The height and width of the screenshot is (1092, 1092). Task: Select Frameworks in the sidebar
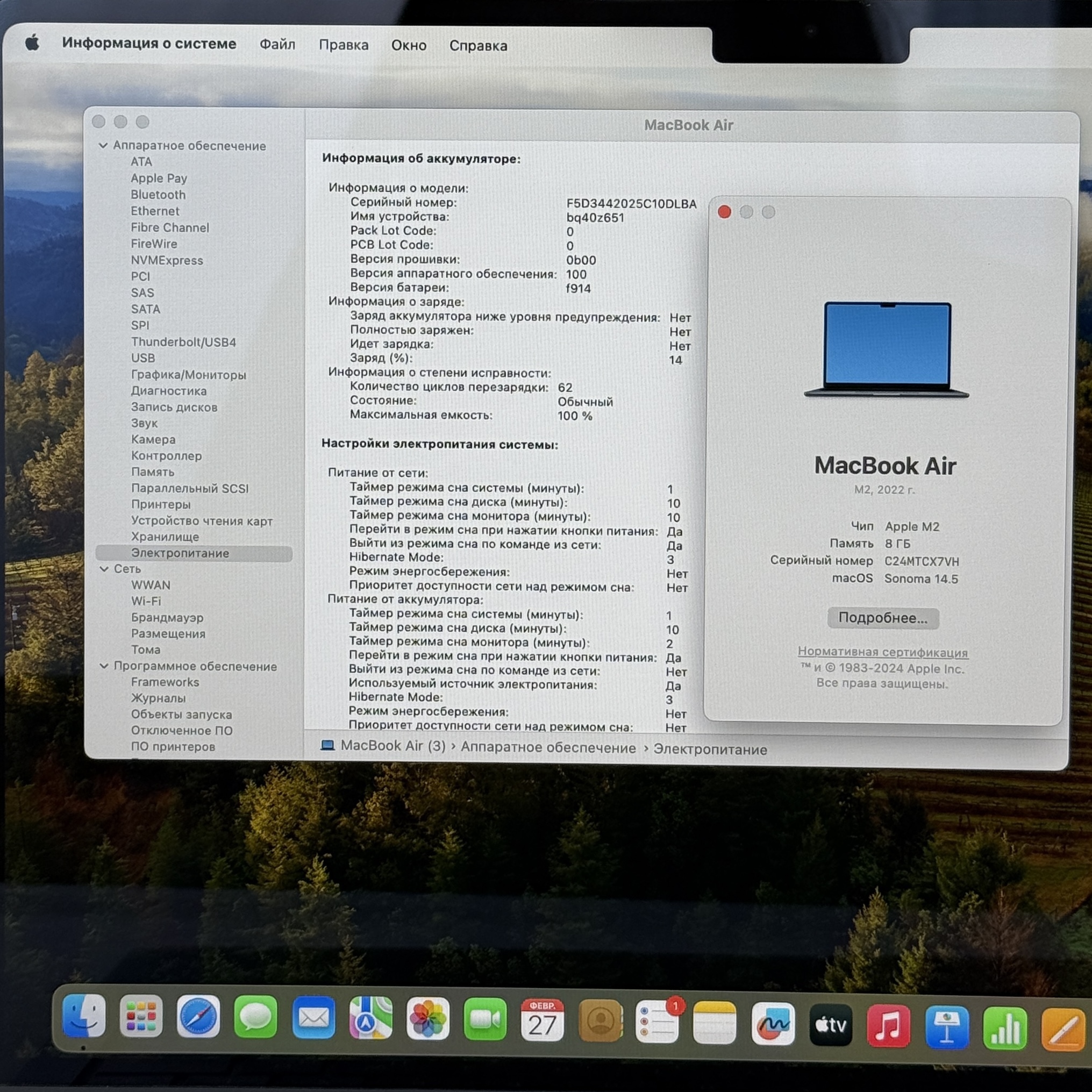pyautogui.click(x=165, y=682)
